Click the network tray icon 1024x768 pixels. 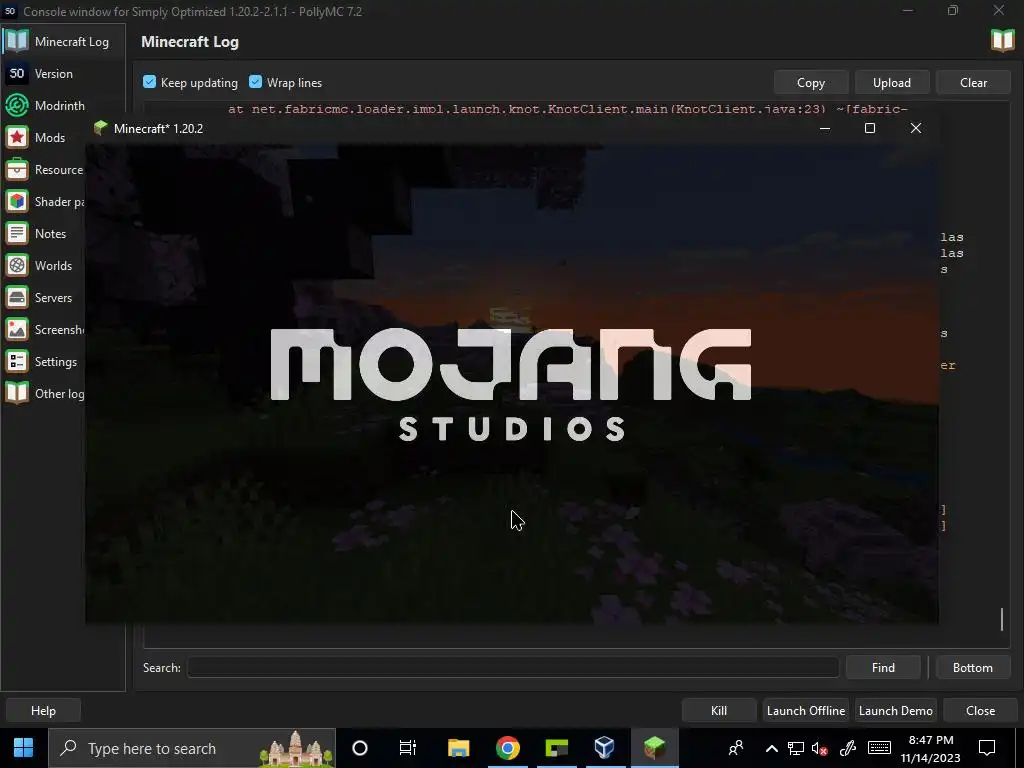point(795,748)
